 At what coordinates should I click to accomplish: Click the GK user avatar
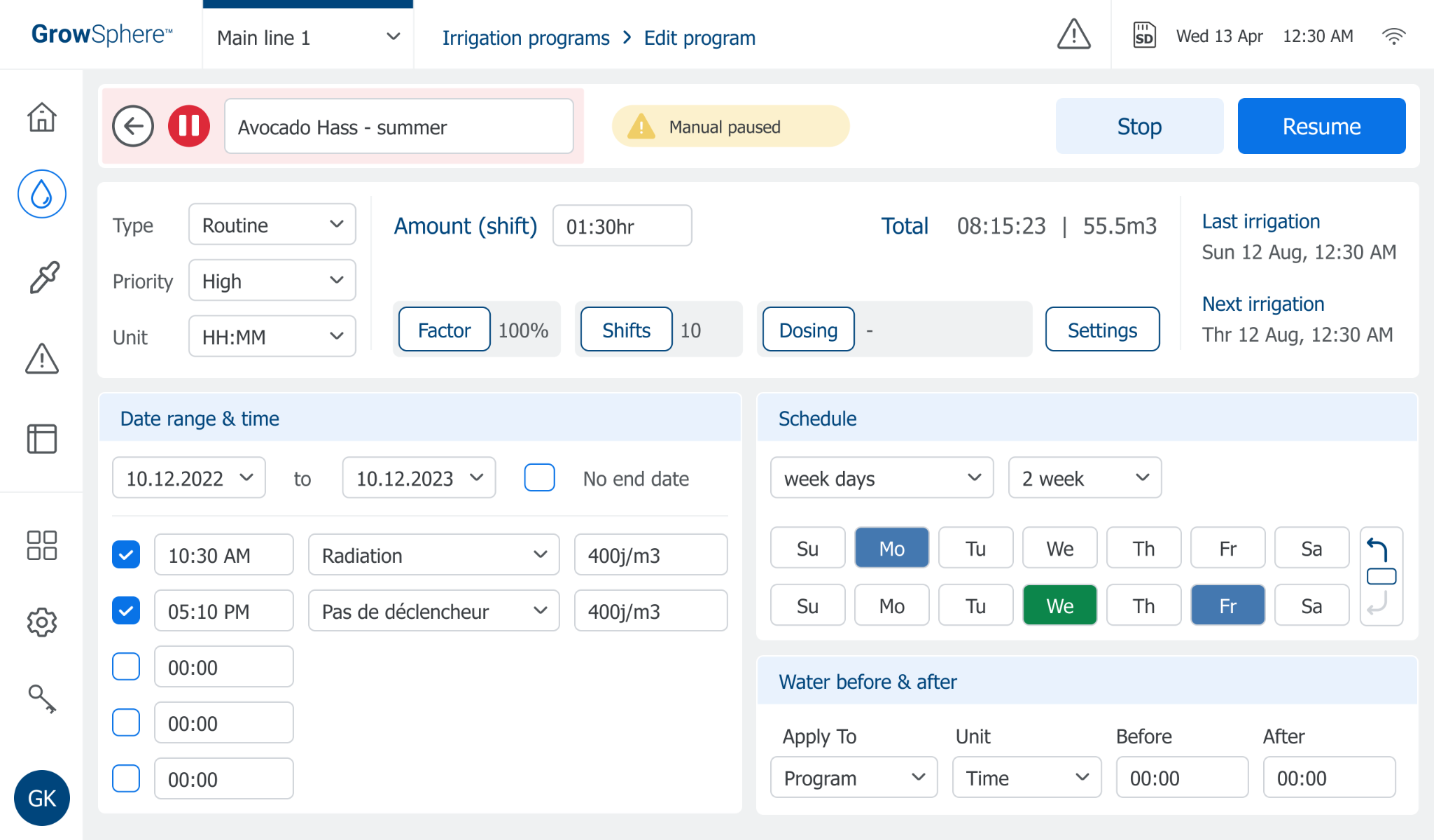pyautogui.click(x=42, y=798)
